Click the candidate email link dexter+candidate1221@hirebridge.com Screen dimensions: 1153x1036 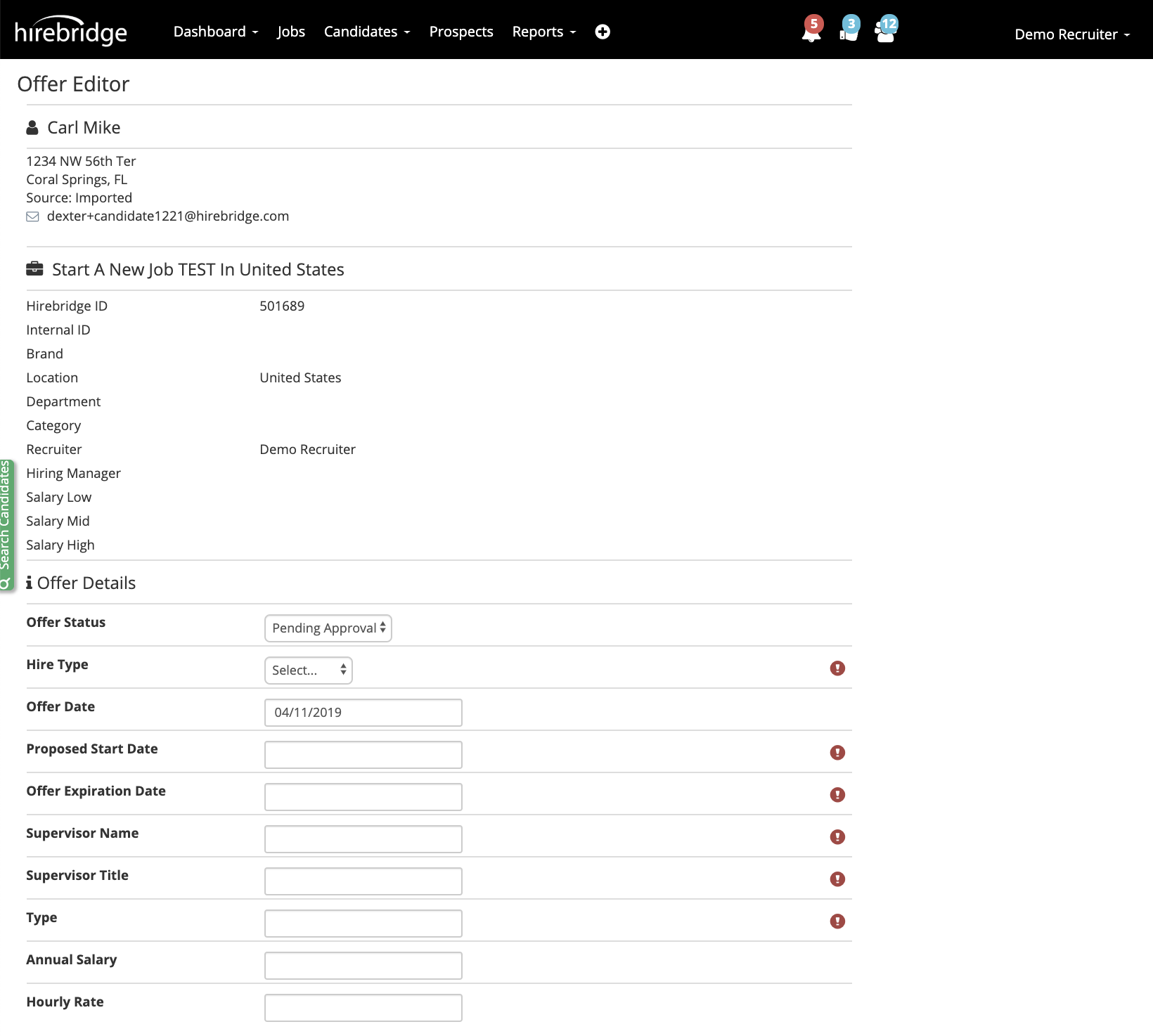tap(168, 216)
